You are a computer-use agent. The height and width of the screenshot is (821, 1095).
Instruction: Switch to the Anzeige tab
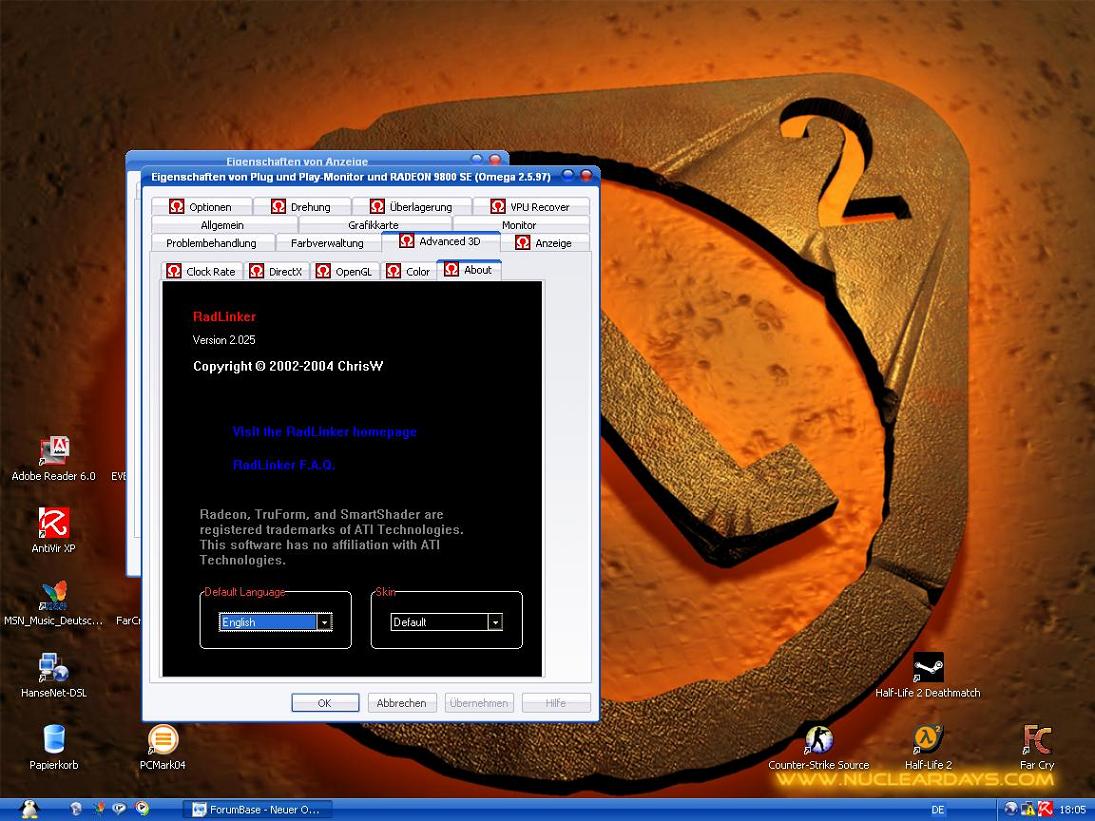coord(545,243)
